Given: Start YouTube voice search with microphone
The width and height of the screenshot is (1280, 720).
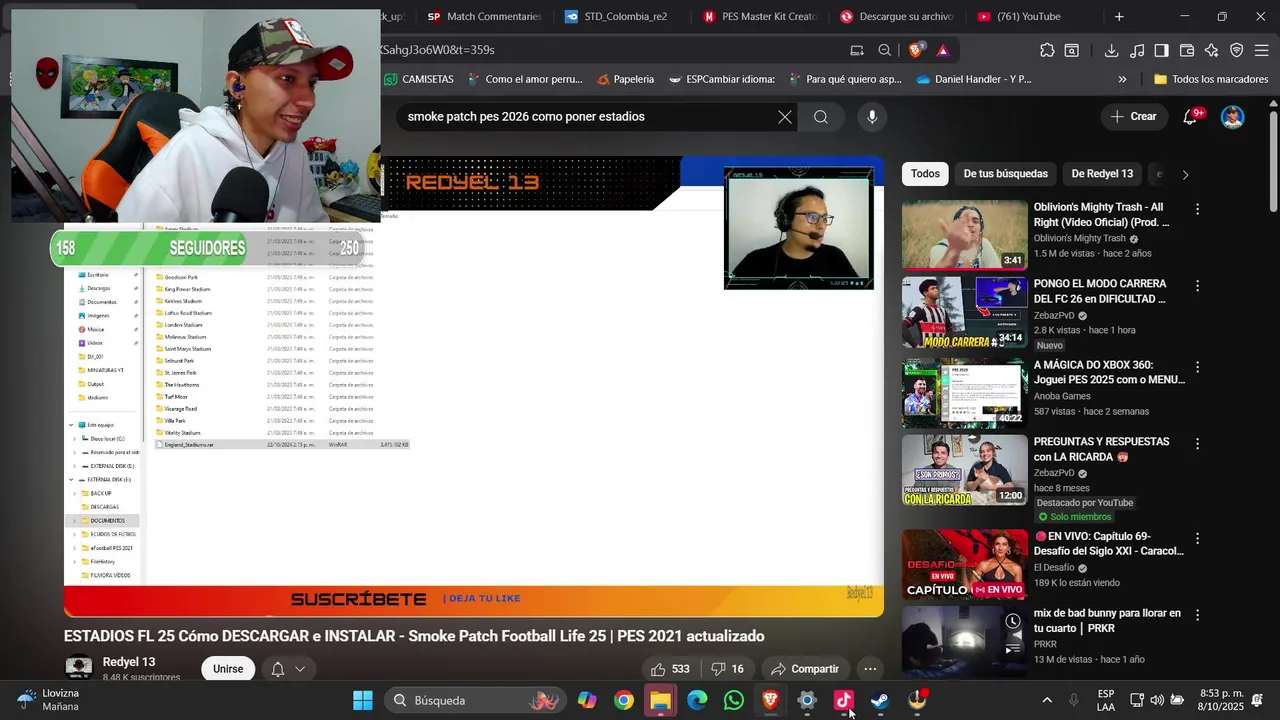Looking at the screenshot, I should click(x=872, y=117).
